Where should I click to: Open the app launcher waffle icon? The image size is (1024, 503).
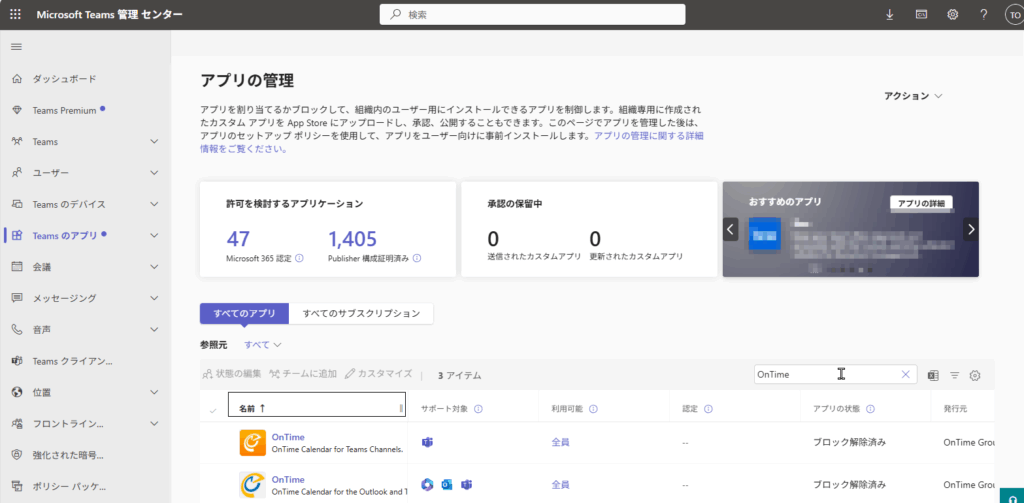[x=15, y=15]
